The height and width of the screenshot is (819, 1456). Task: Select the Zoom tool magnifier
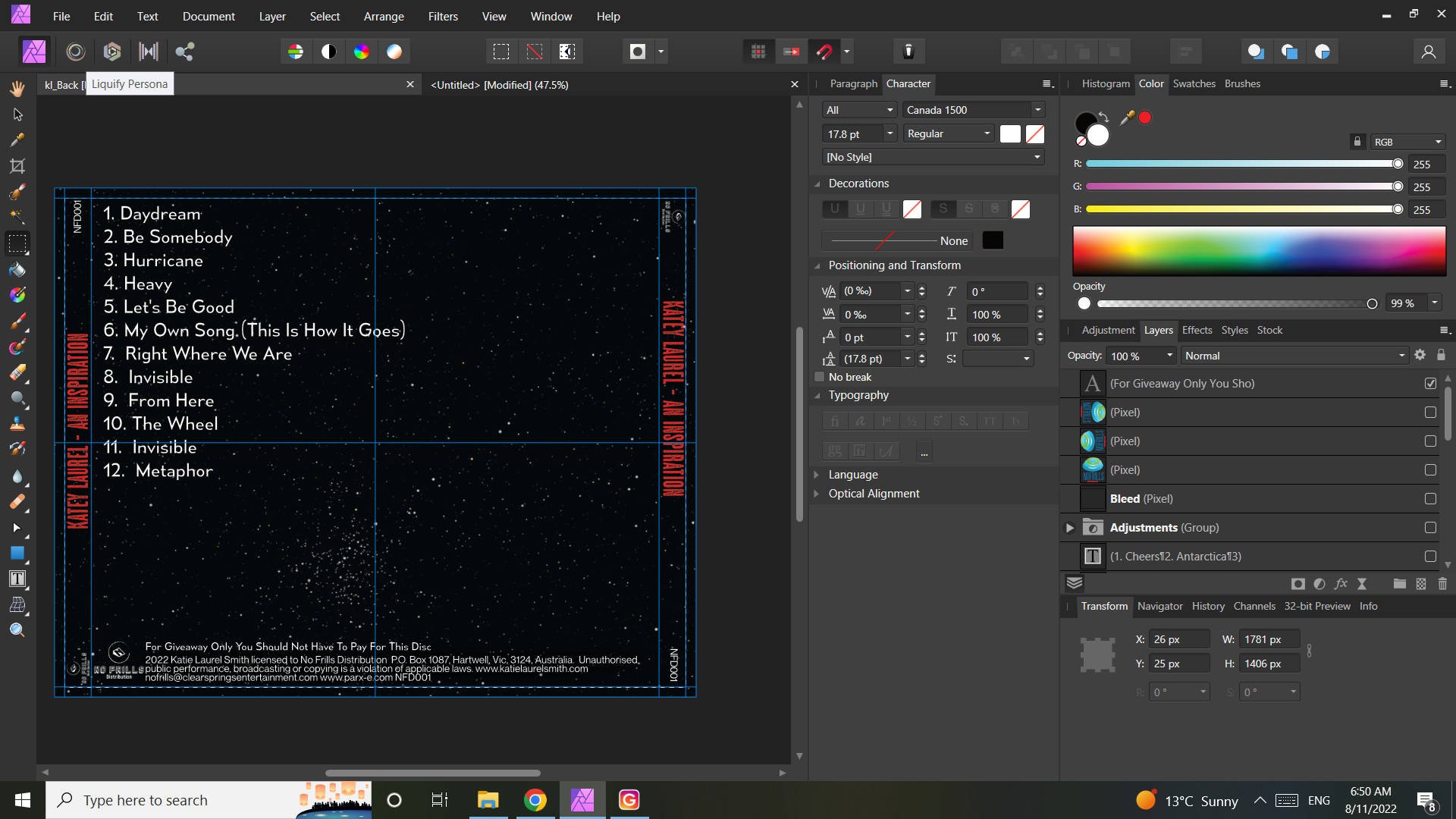point(17,630)
